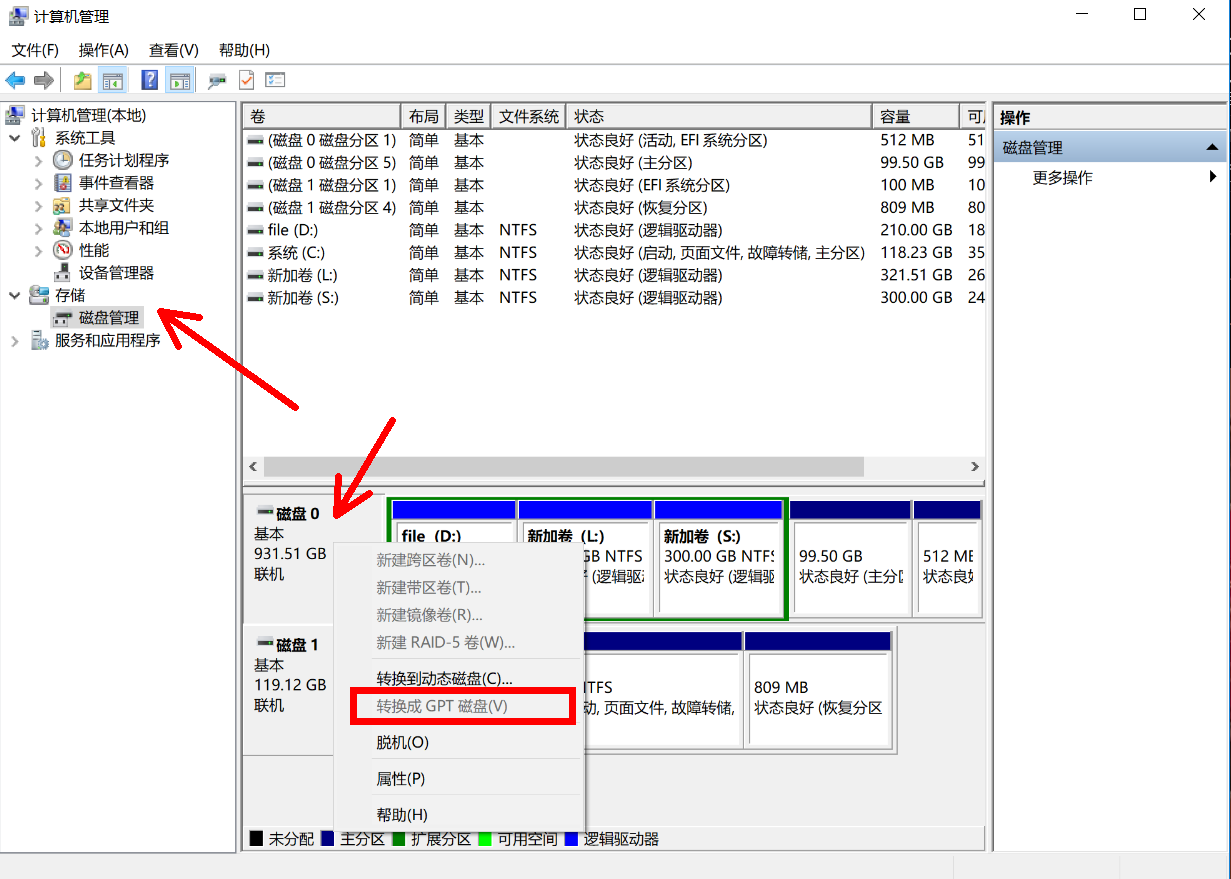The height and width of the screenshot is (879, 1231).
Task: Select the 磁盘 0 磁盘分区 1 row
Action: tap(614, 140)
